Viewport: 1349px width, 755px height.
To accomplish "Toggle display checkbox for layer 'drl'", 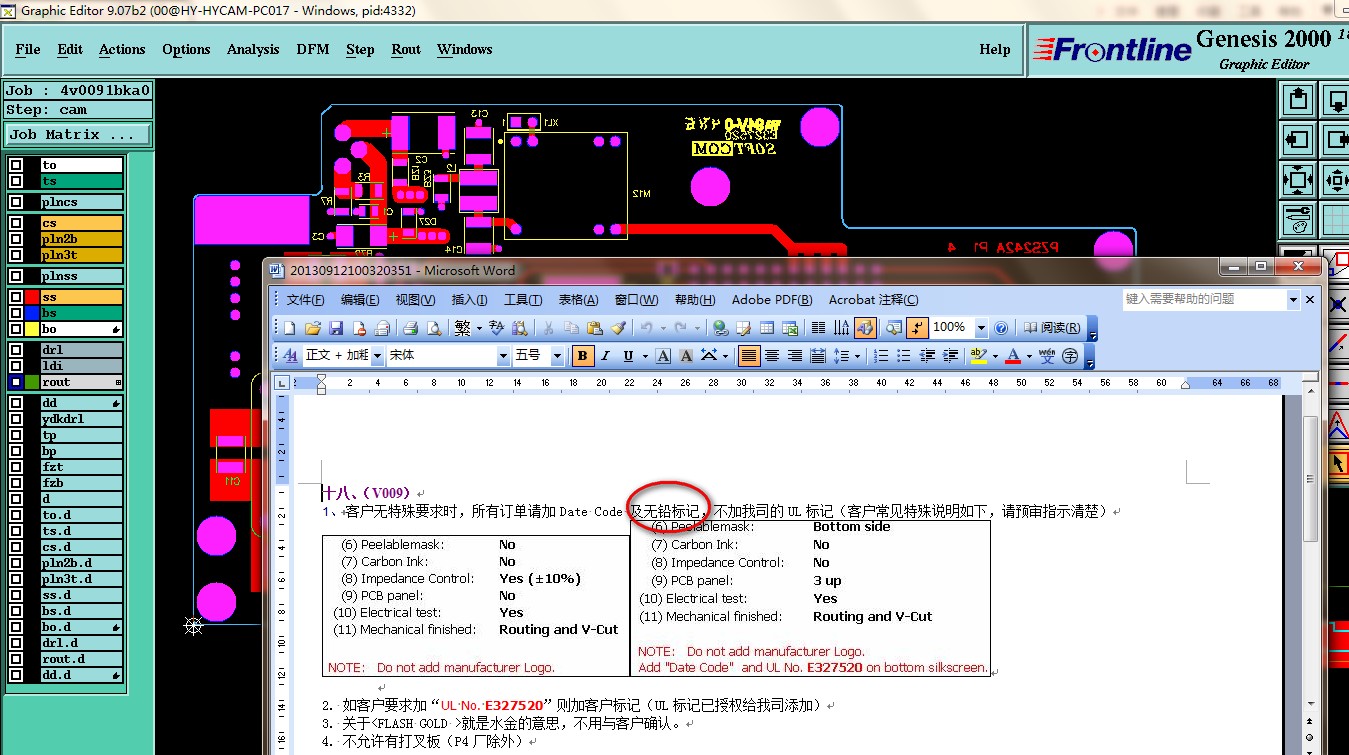I will click(16, 350).
